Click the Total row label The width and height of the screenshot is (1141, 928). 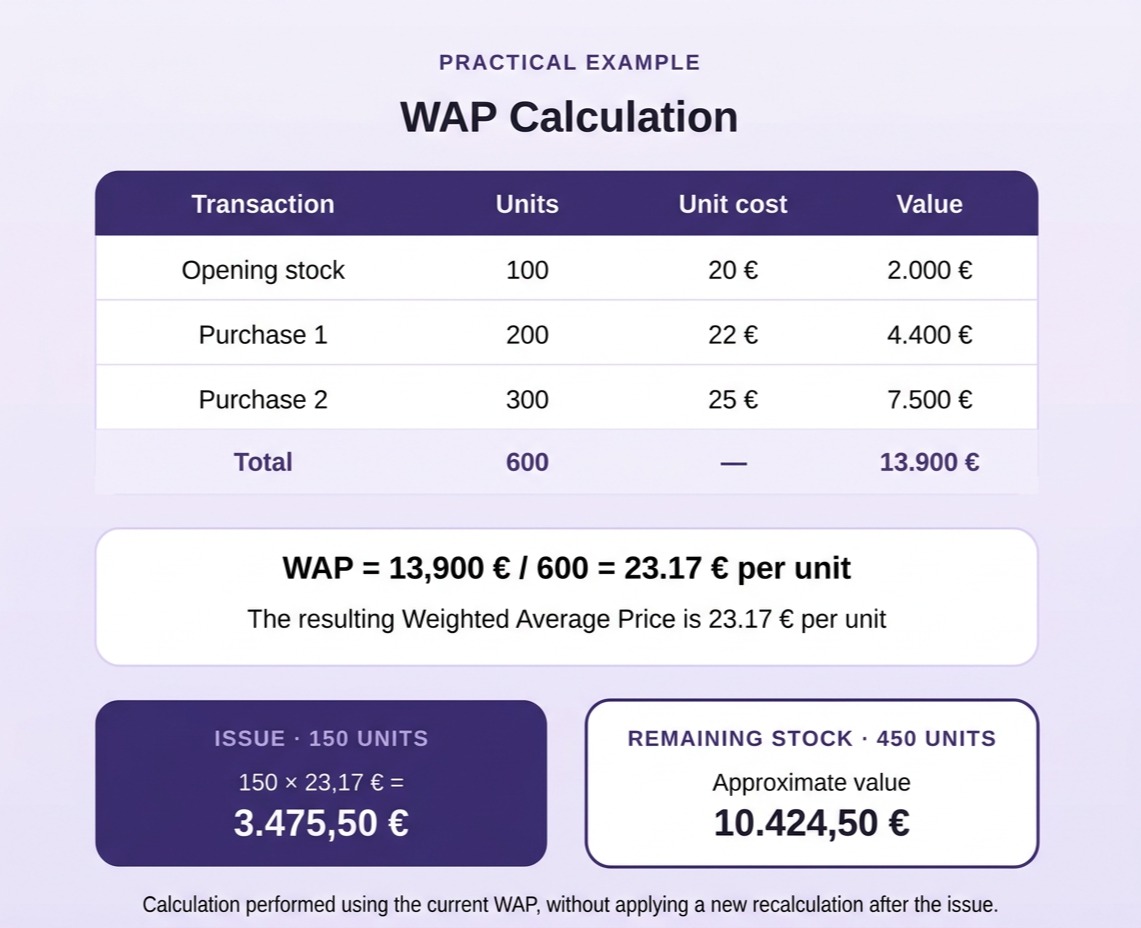[263, 462]
